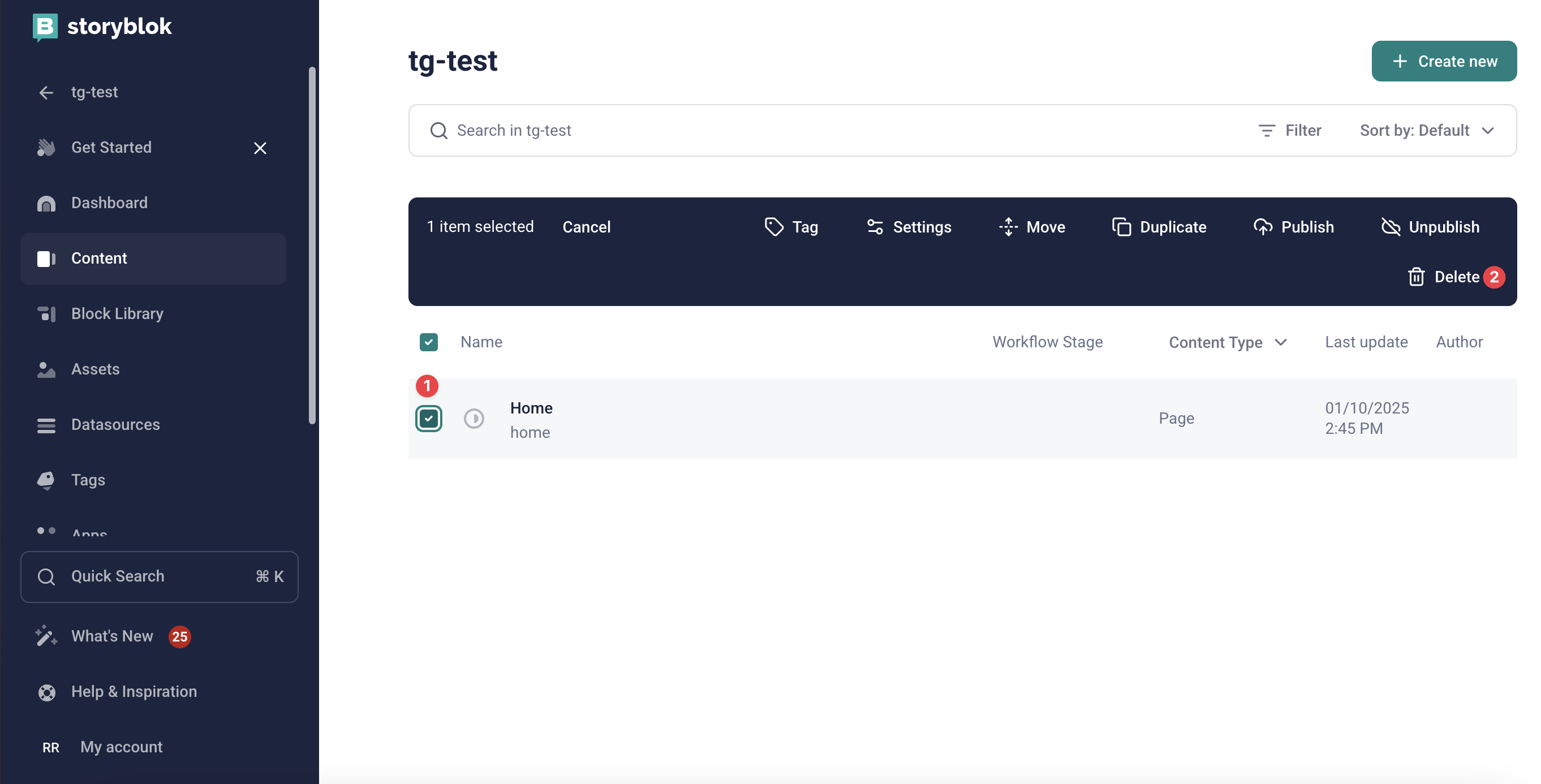The height and width of the screenshot is (784, 1541).
Task: Open Datasources from the sidebar
Action: pos(115,424)
